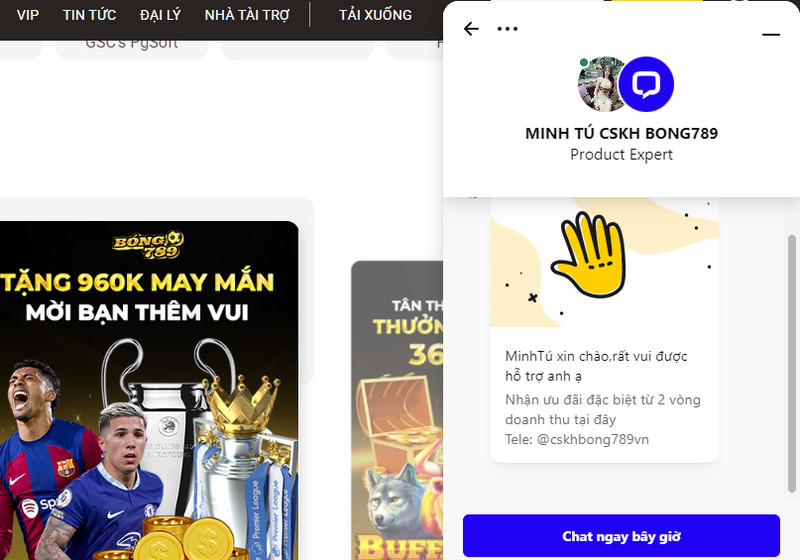Click Chat ngay bây giờ button
The width and height of the screenshot is (800, 560).
(x=621, y=536)
